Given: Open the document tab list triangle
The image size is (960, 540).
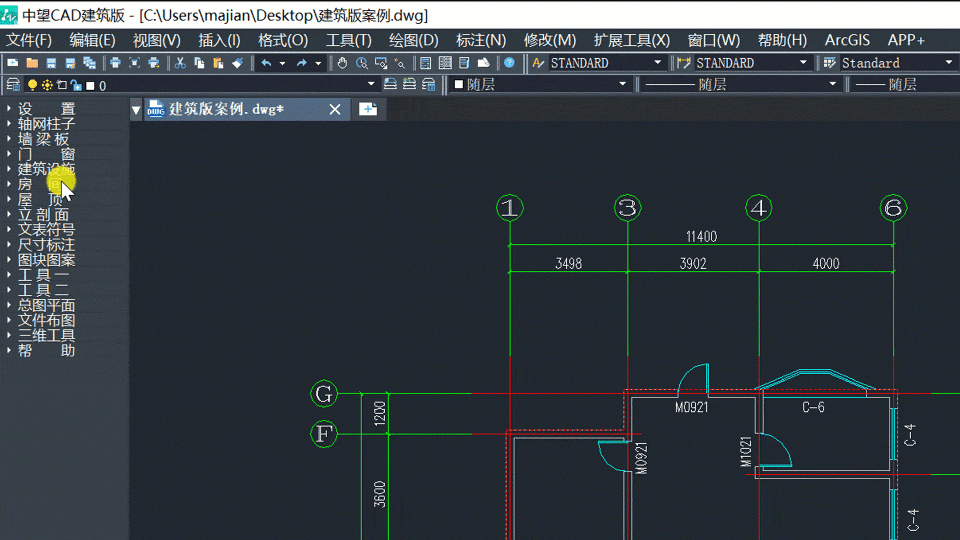Looking at the screenshot, I should 136,110.
